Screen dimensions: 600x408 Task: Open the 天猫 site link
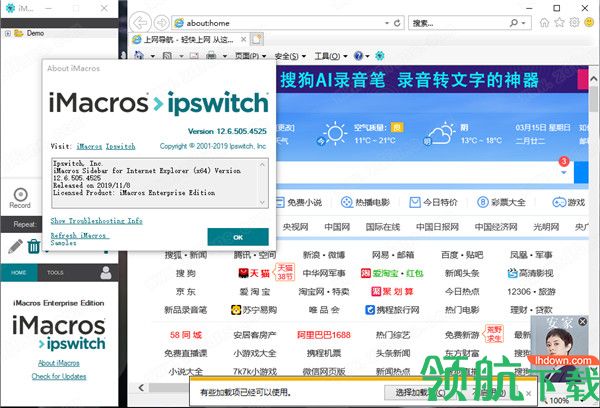pos(254,273)
